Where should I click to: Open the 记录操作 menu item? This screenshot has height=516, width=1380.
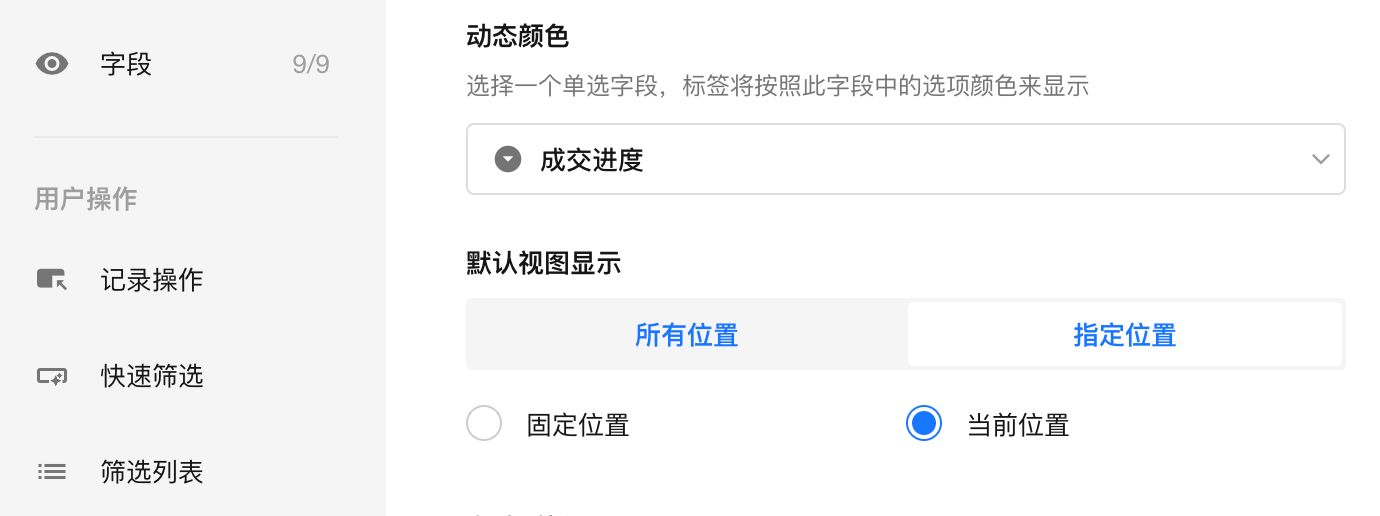point(152,280)
